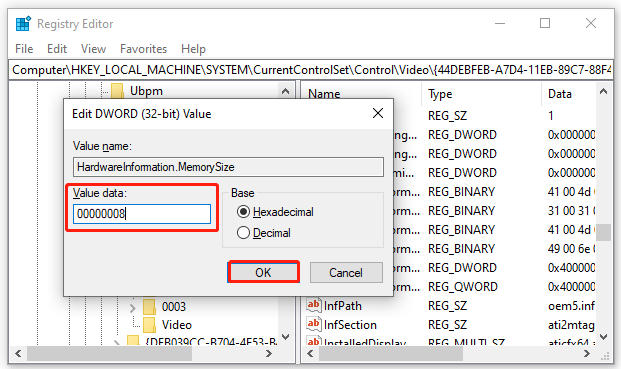
Task: Click the 31 00 31 binary data cell
Action: [x=571, y=211]
